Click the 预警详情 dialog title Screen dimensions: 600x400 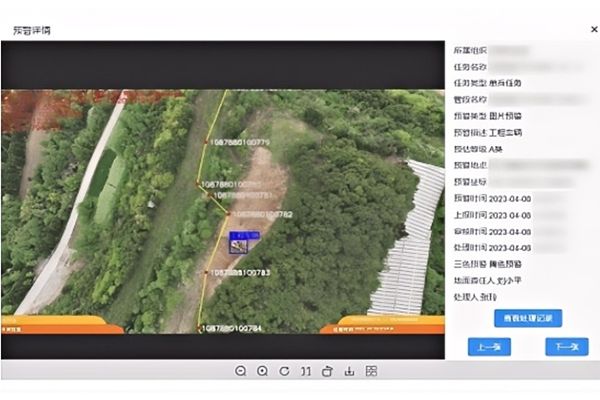click(31, 30)
